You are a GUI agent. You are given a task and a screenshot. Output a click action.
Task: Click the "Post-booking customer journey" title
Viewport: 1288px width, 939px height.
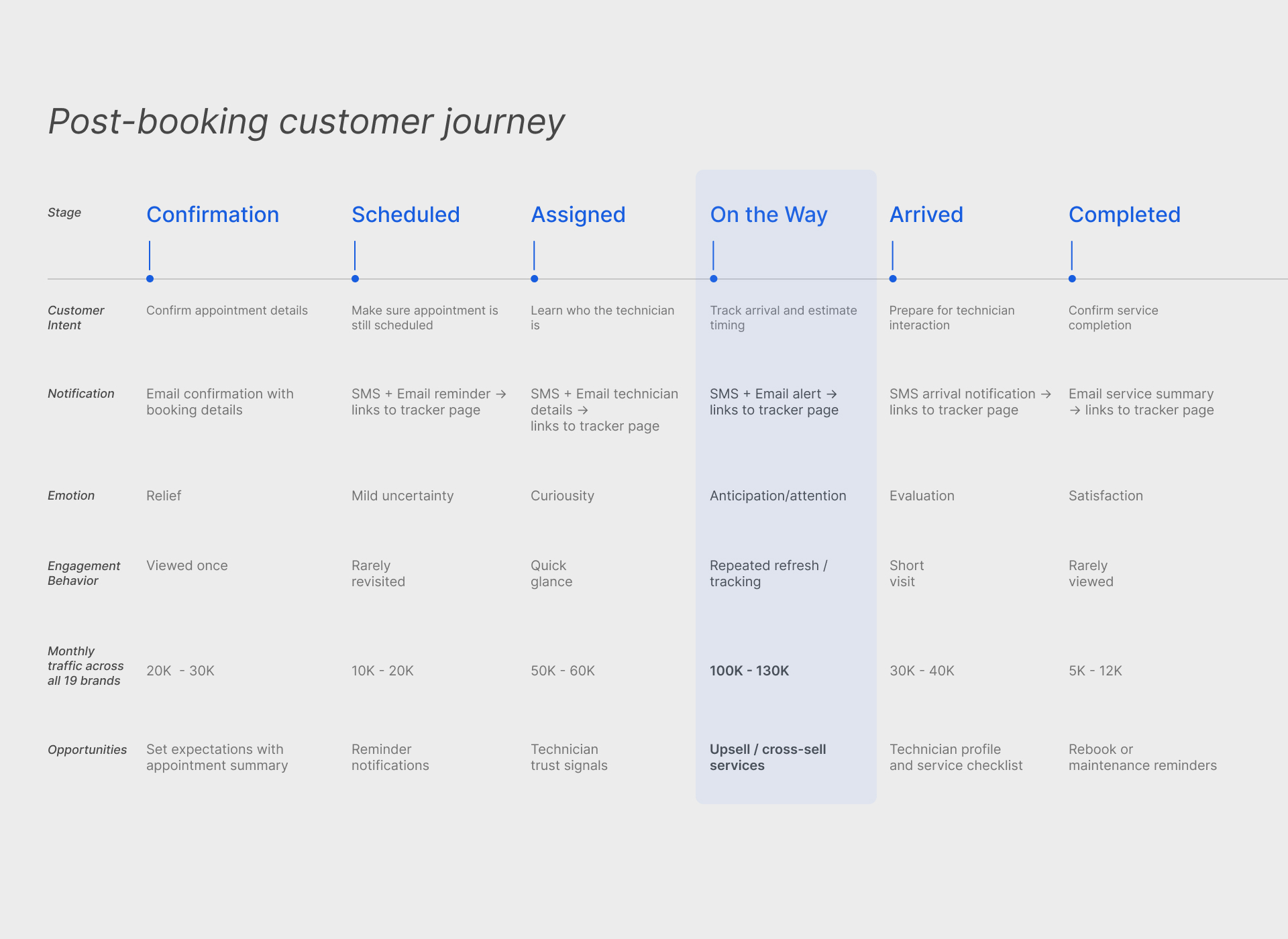tap(307, 122)
